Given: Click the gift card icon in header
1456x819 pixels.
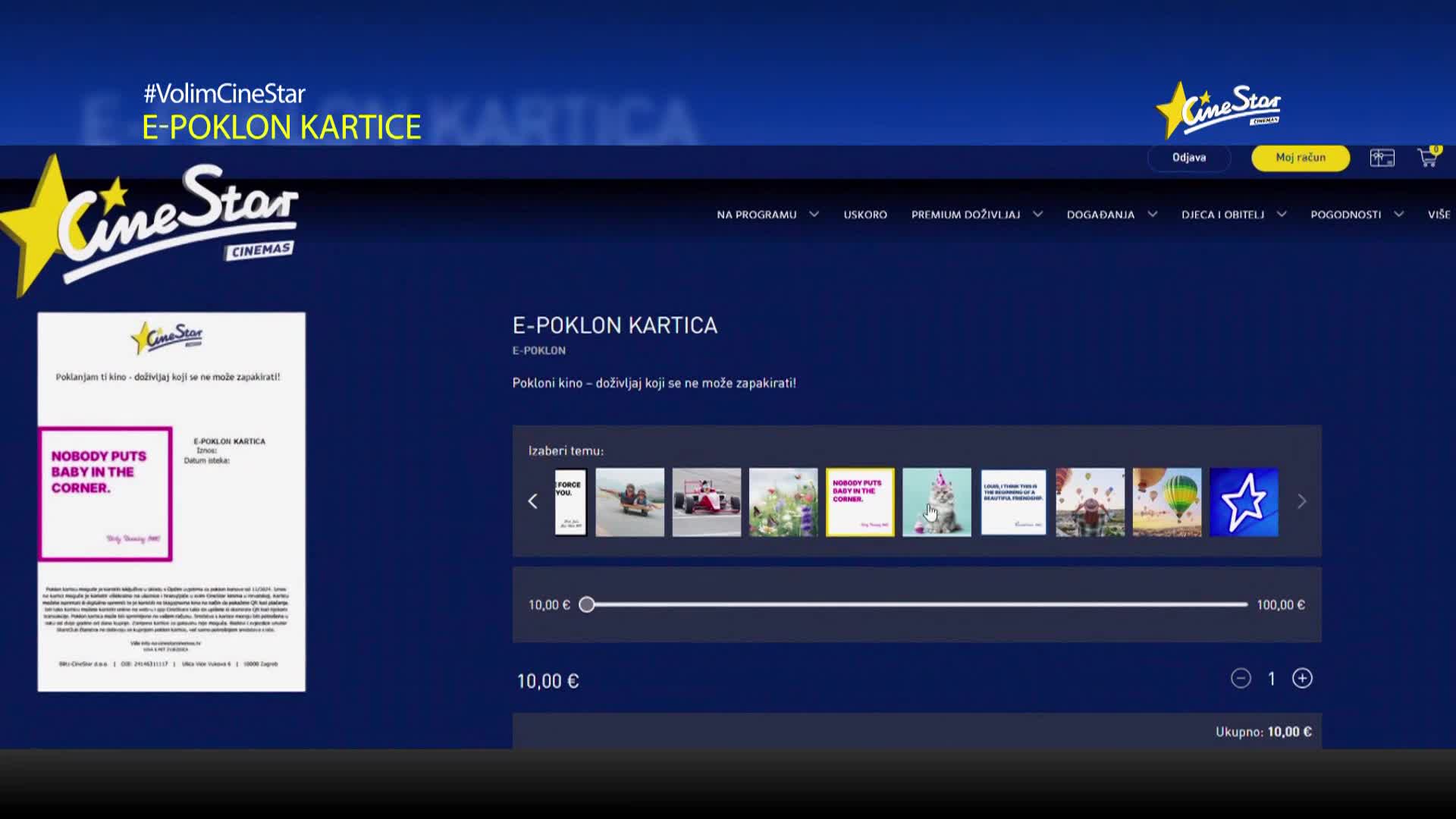Looking at the screenshot, I should (1382, 158).
